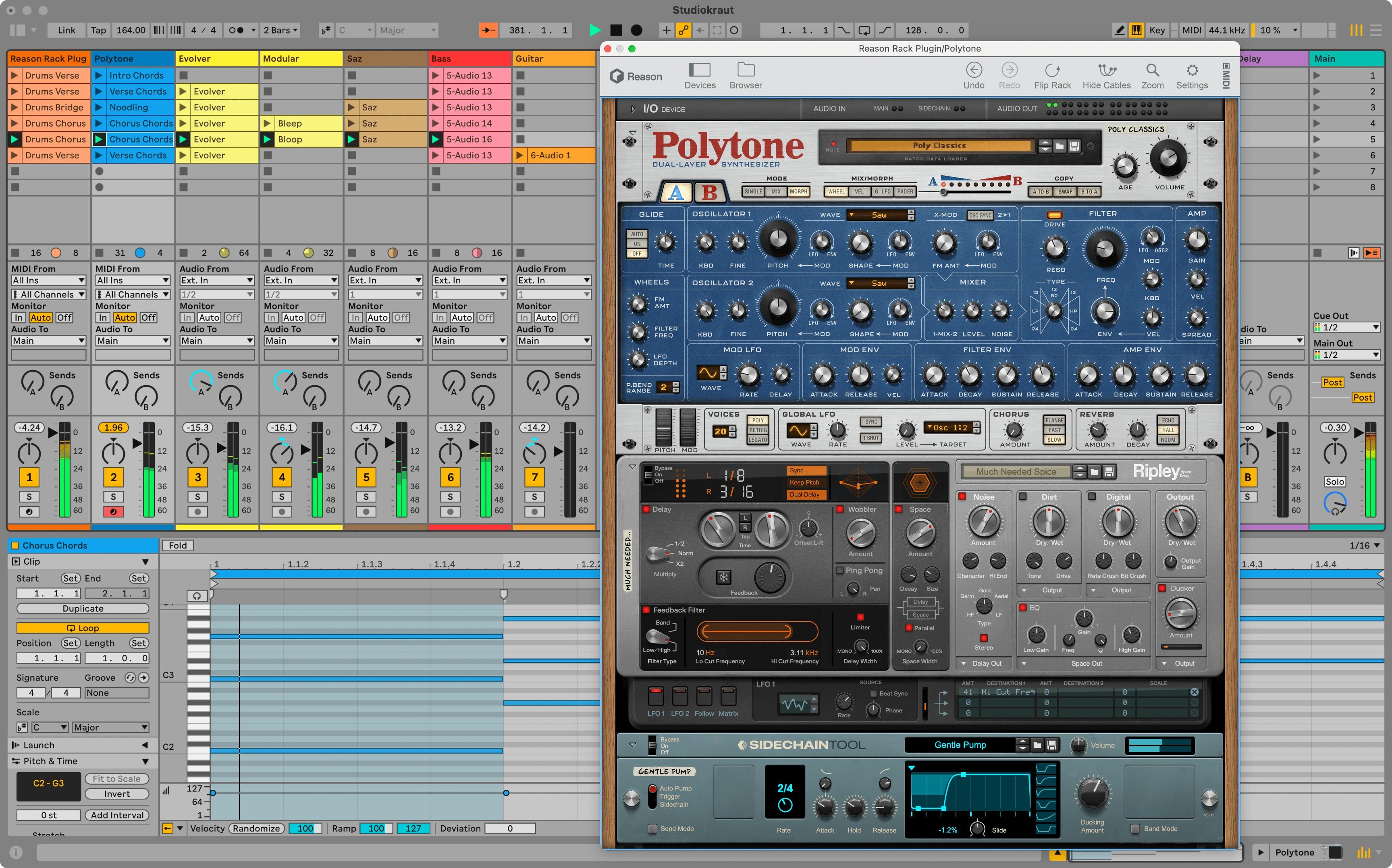Screen dimensions: 1392x868
Task: Toggle Ping Pong mode in Ripley delay
Action: tap(841, 570)
